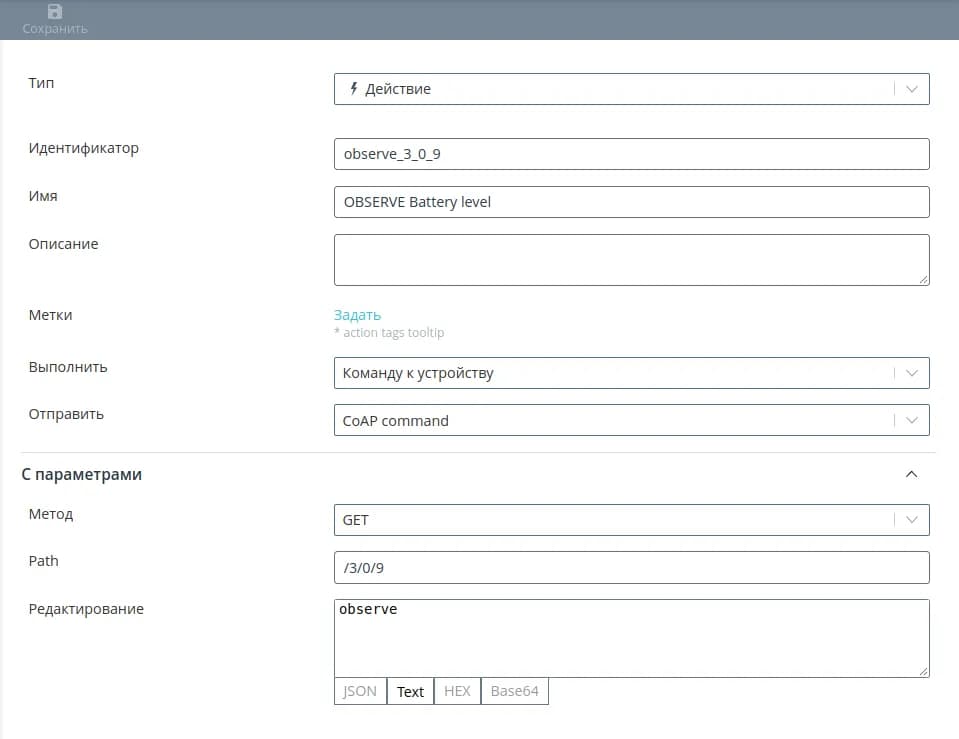Click the Сохранить button label
Viewport: 959px width, 739px height.
[55, 29]
